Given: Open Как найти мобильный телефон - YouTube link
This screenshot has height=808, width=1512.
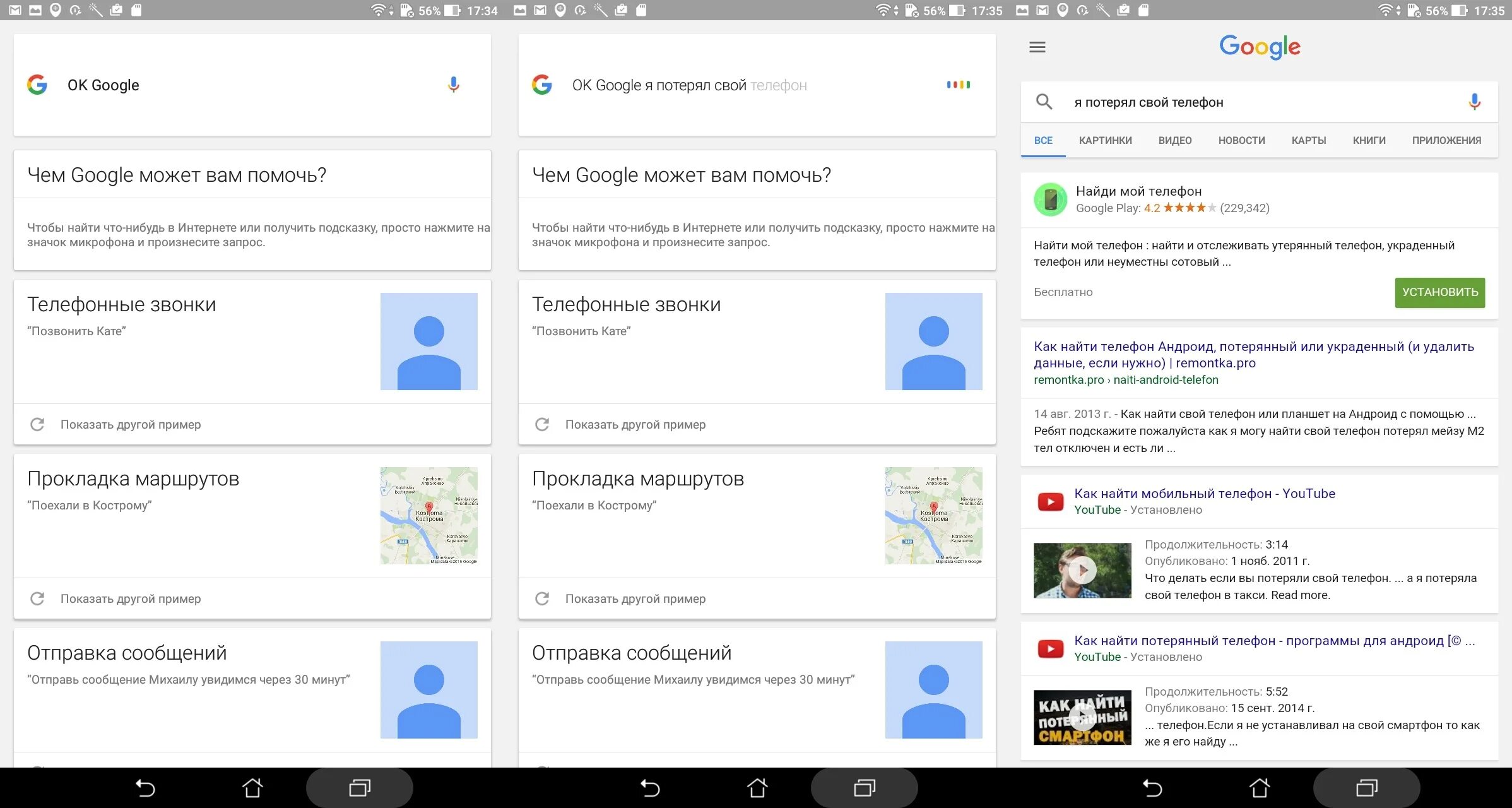Looking at the screenshot, I should coord(1204,494).
